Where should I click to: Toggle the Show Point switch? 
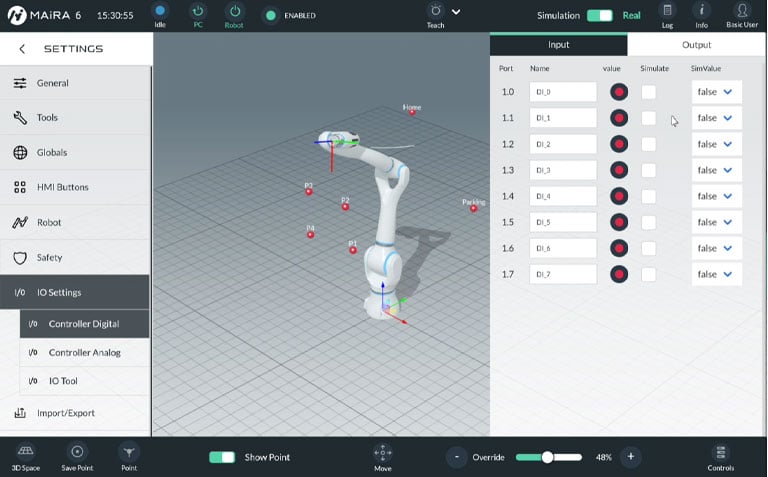pyautogui.click(x=222, y=457)
